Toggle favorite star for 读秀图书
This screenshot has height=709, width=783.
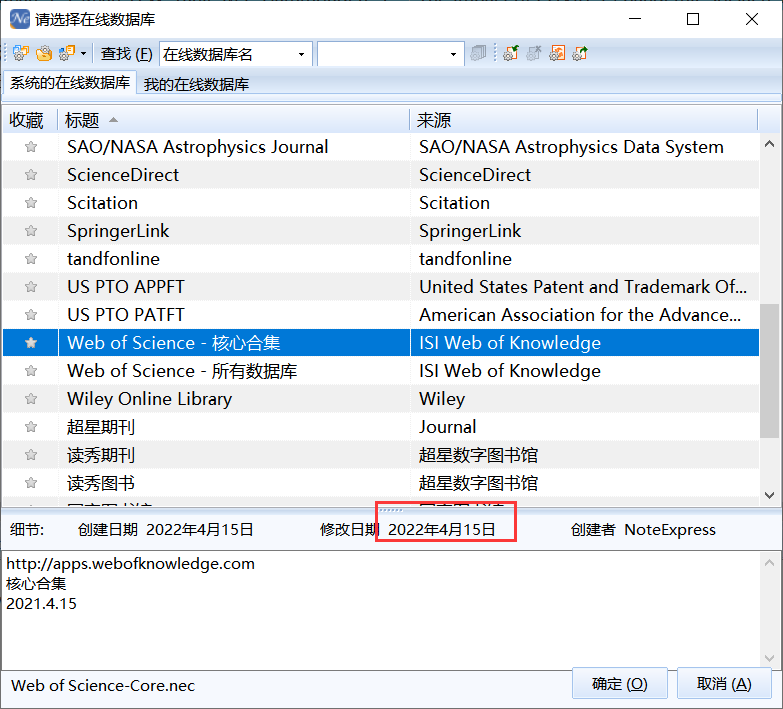(x=31, y=482)
